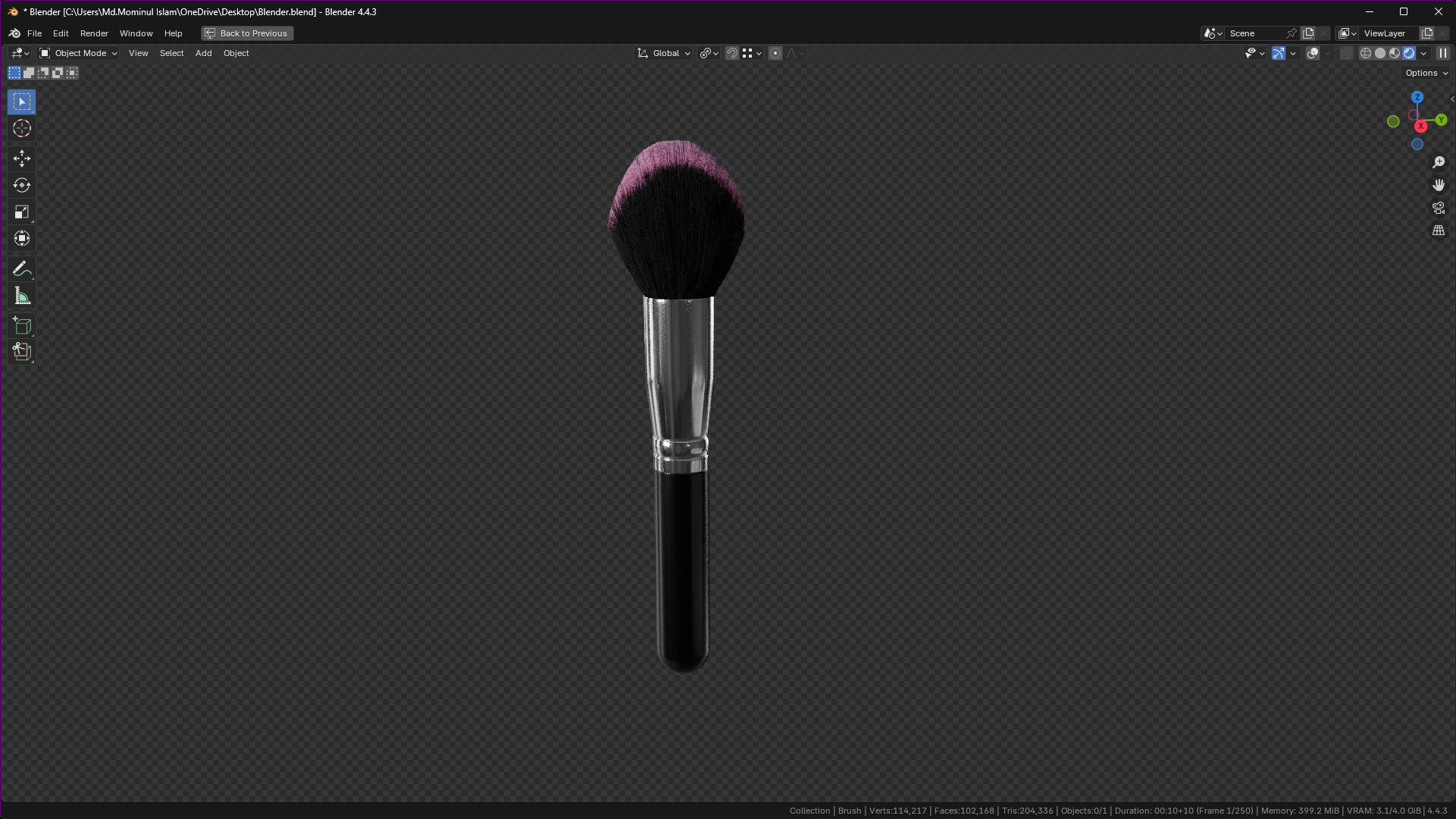Viewport: 1456px width, 819px height.
Task: Open the viewport View menu
Action: point(138,53)
